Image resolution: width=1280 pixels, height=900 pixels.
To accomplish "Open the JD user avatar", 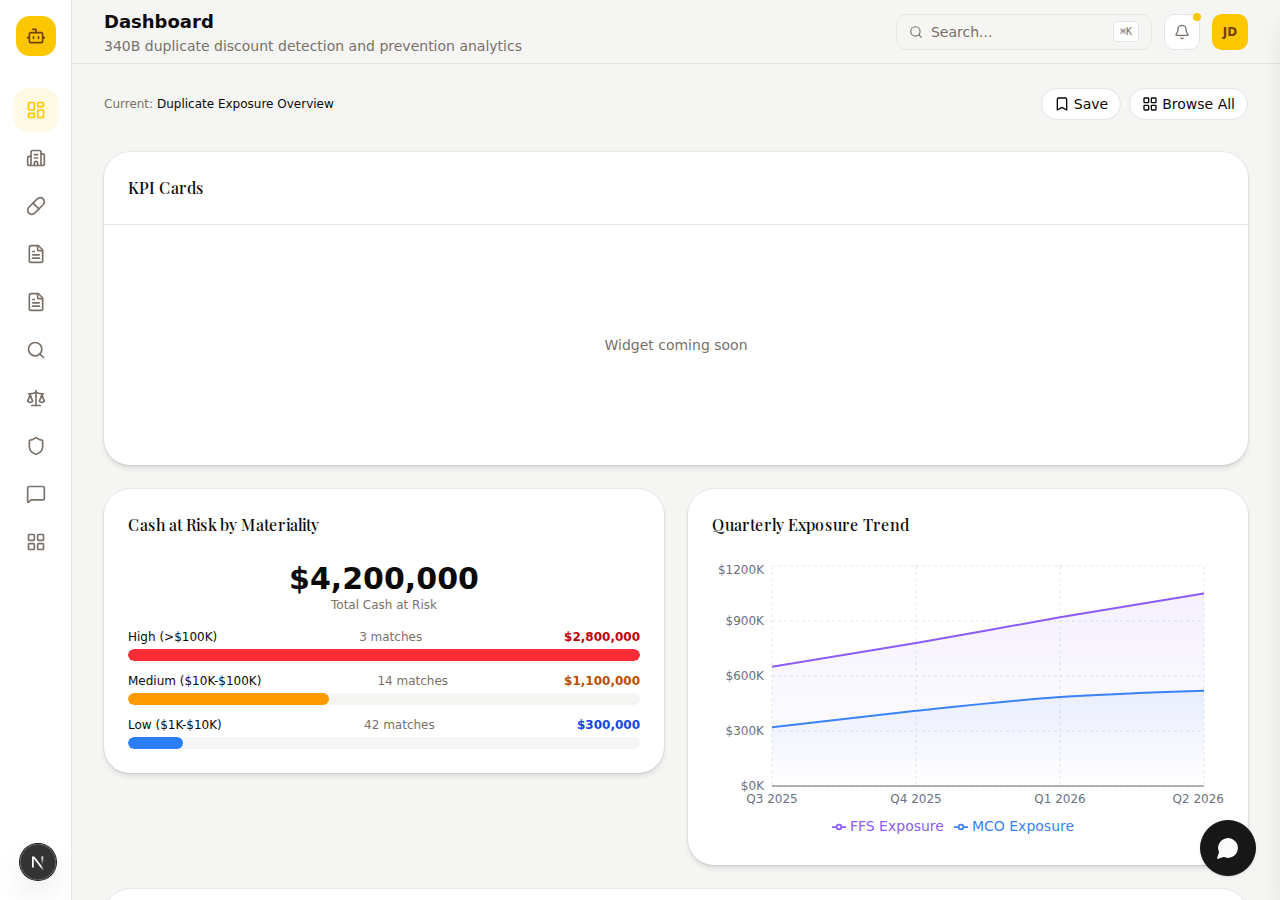I will (x=1230, y=32).
